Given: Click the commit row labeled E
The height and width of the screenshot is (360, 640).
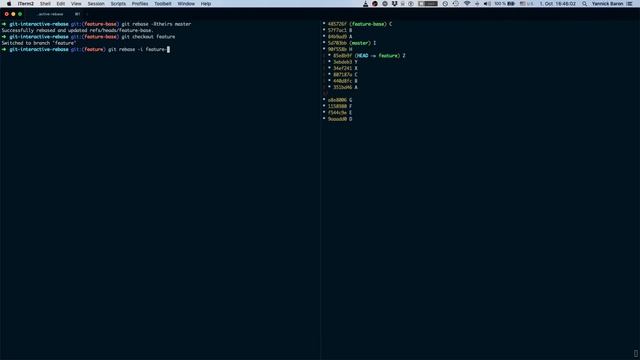Looking at the screenshot, I should click(338, 113).
